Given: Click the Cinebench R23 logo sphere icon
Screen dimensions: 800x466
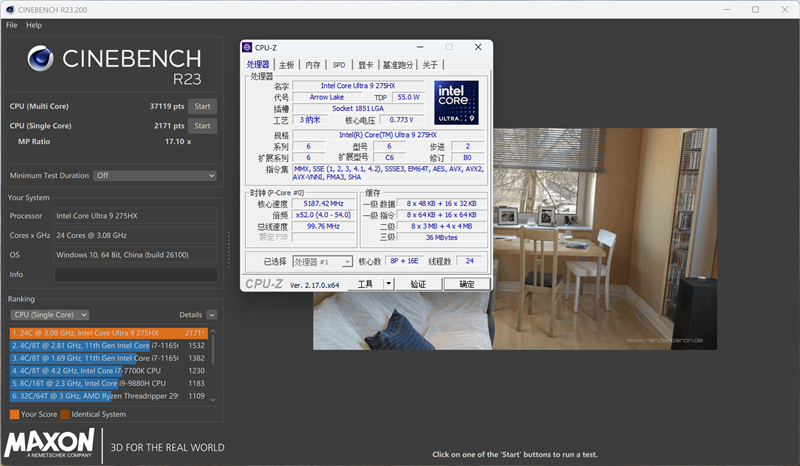Looking at the screenshot, I should tap(42, 60).
